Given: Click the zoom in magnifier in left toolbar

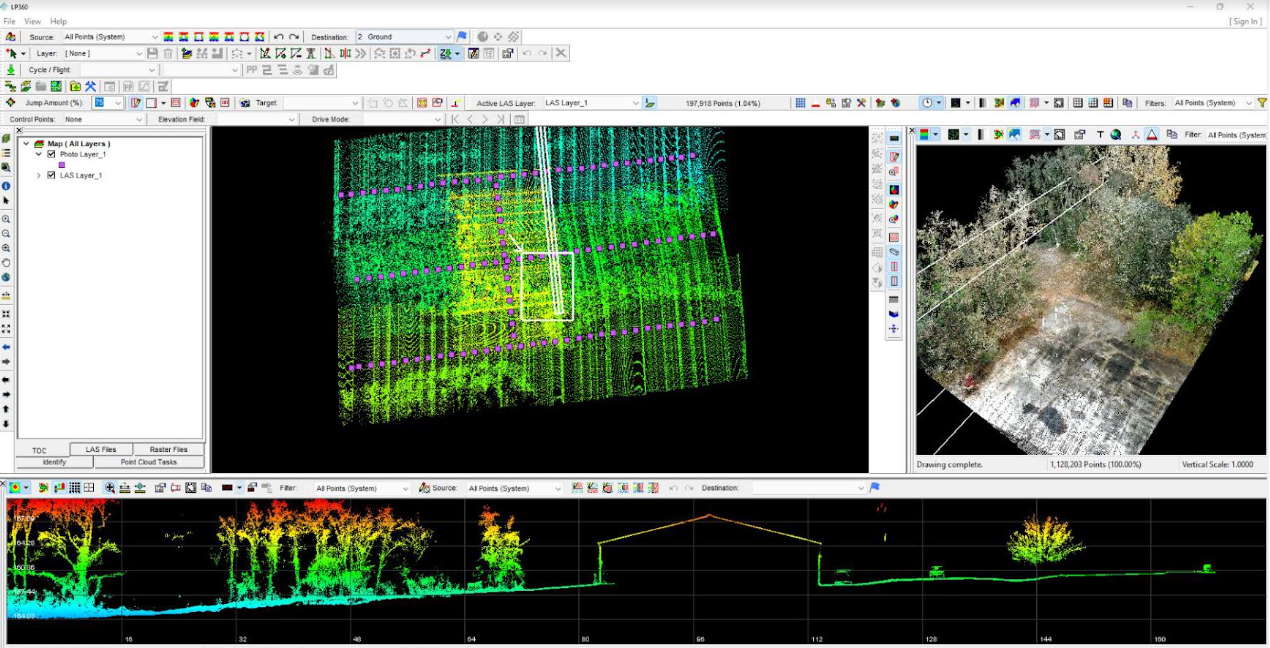Looking at the screenshot, I should coord(6,218).
